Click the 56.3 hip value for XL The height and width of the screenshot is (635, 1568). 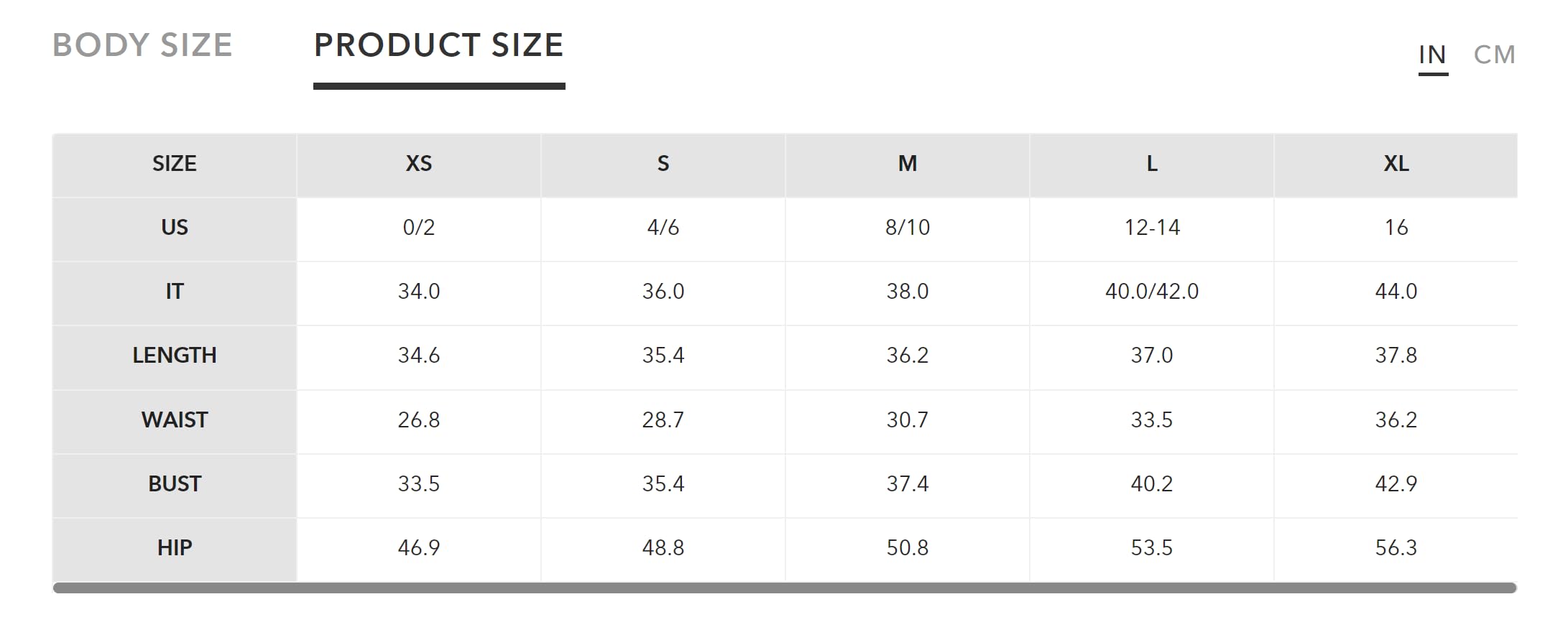[x=1396, y=550]
